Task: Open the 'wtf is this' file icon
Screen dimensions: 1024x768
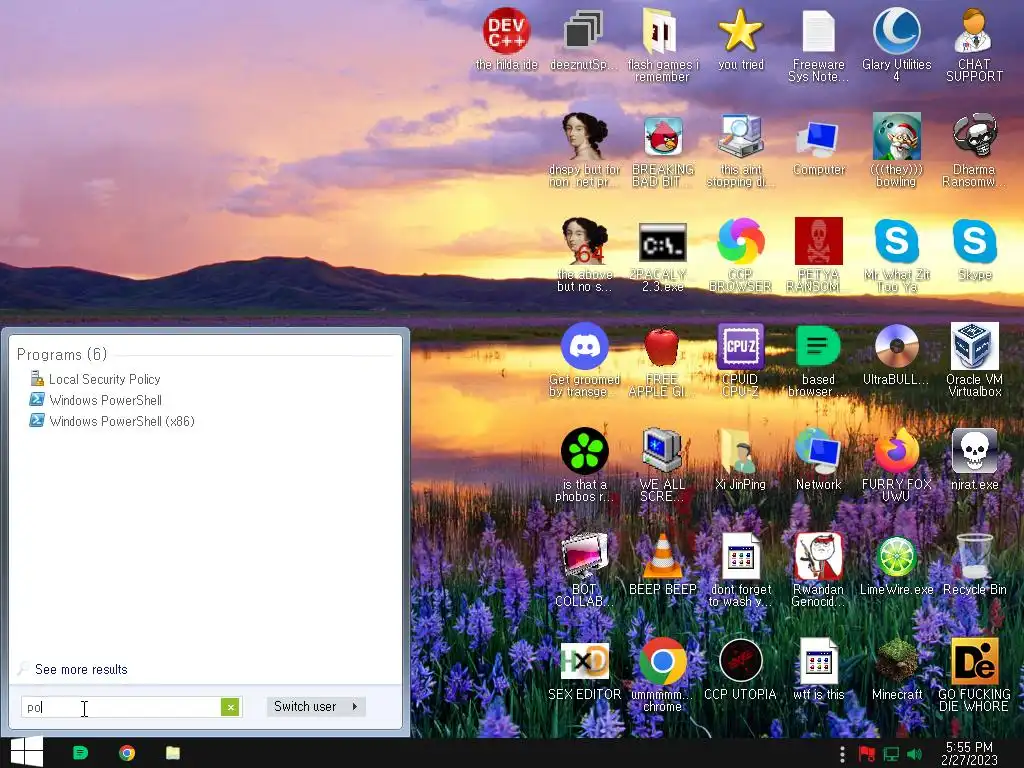Action: [818, 662]
